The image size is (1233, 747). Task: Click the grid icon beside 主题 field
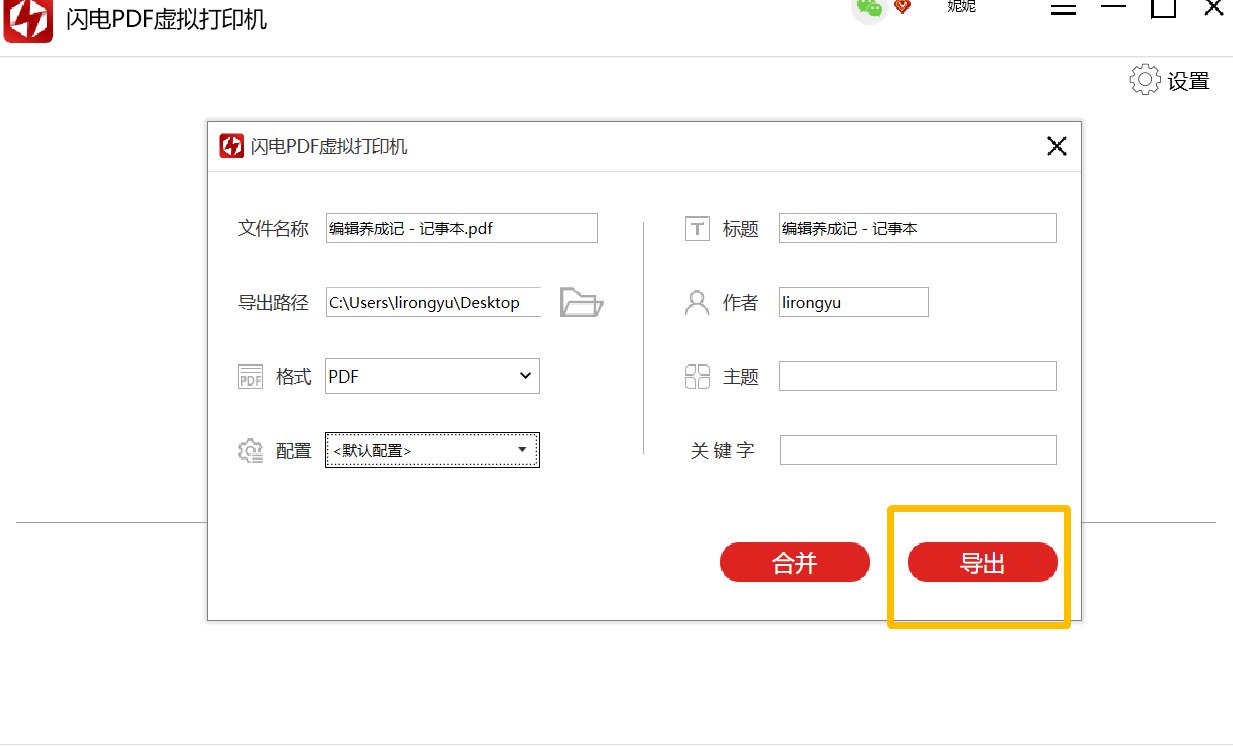[x=697, y=376]
